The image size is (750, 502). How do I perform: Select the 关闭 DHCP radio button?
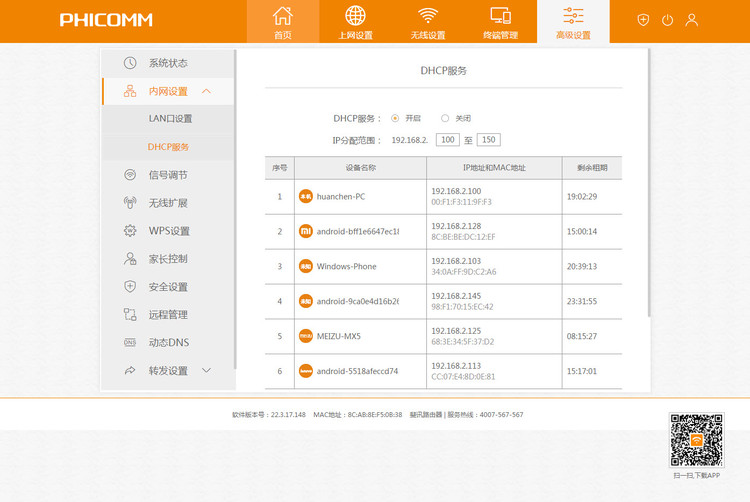[445, 118]
